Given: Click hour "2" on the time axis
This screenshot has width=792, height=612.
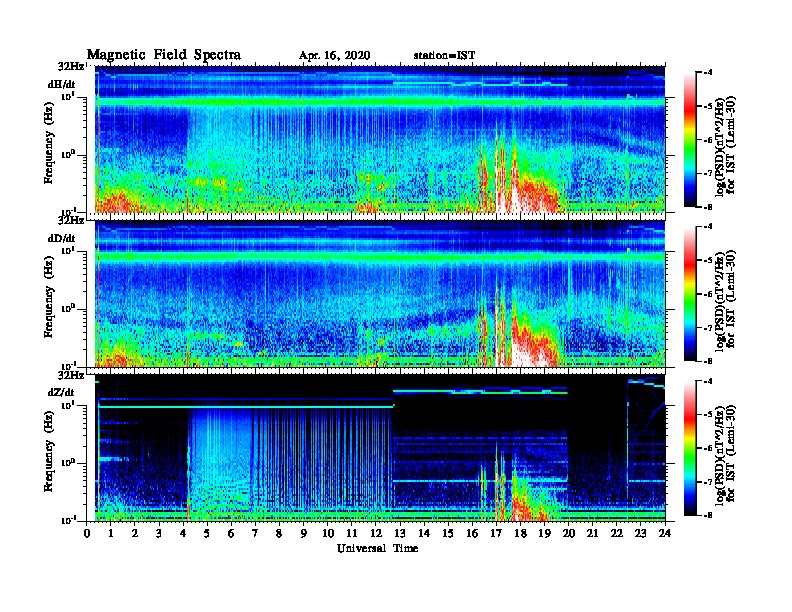Looking at the screenshot, I should pos(135,533).
